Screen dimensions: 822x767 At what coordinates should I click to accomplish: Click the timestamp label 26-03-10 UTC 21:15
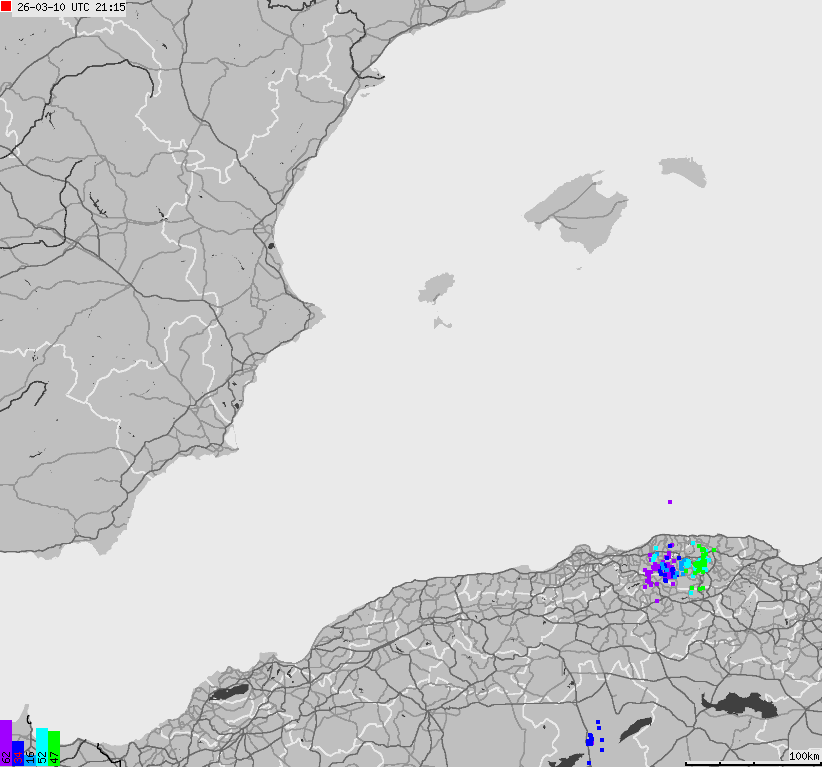70,6
